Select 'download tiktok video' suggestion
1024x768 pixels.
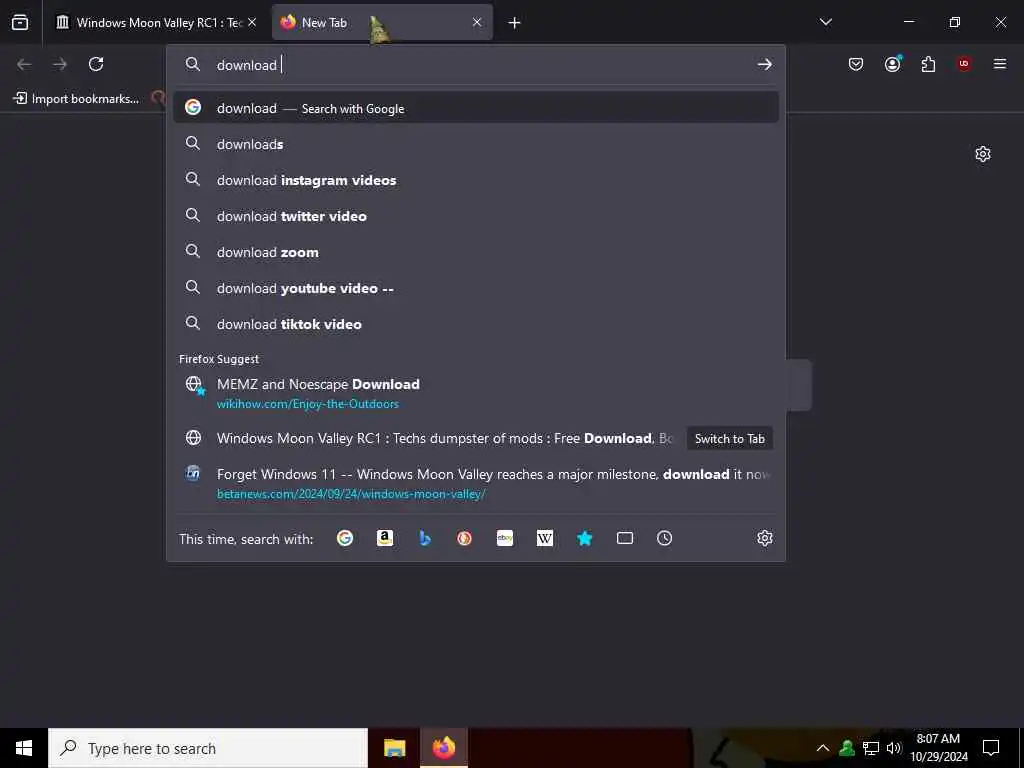[x=475, y=323]
